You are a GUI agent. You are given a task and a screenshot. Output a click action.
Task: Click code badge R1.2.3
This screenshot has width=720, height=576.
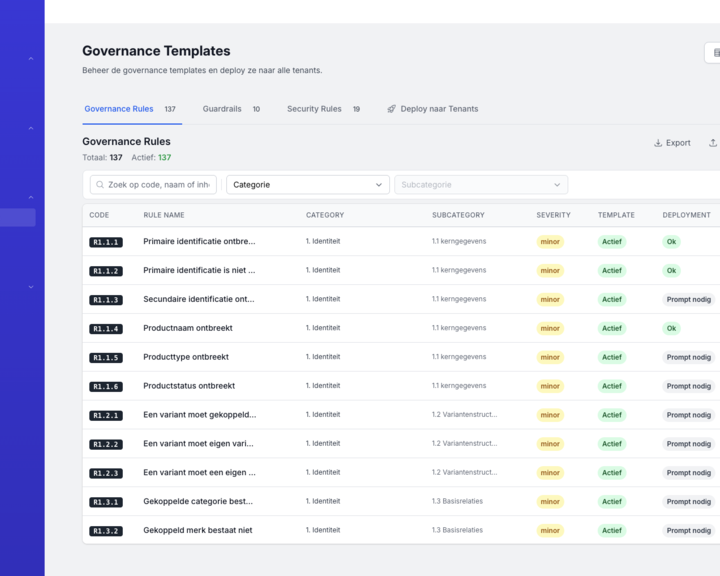pyautogui.click(x=106, y=474)
